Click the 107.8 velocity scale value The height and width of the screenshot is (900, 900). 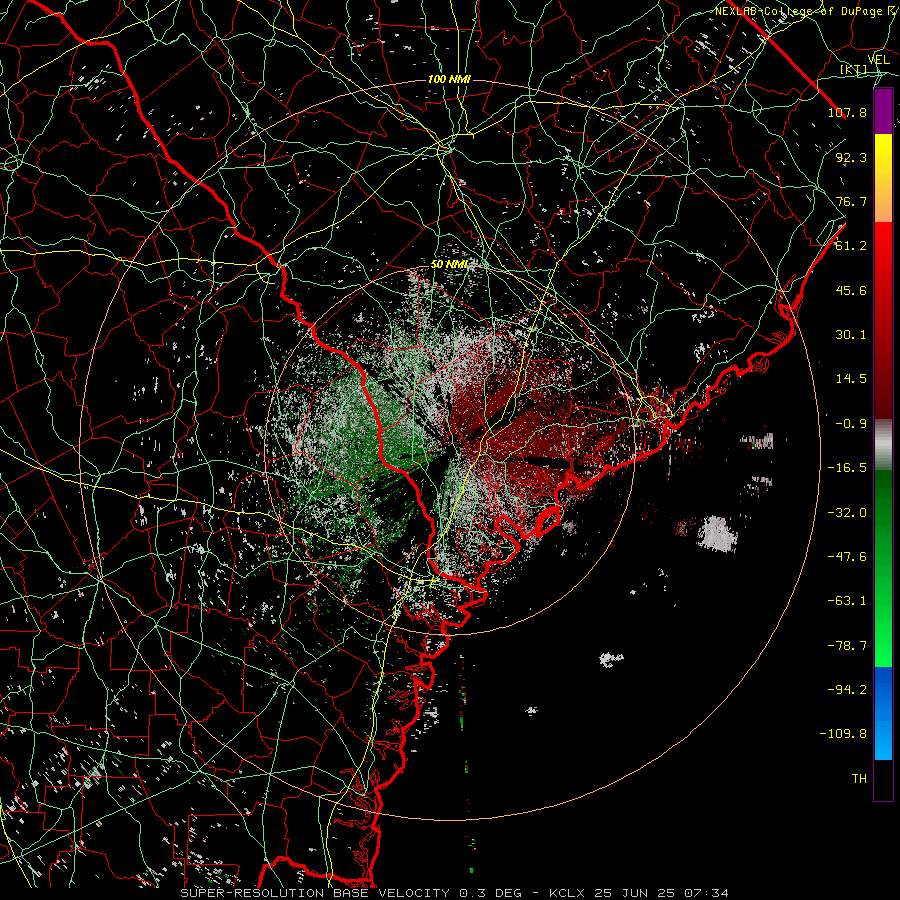(847, 112)
